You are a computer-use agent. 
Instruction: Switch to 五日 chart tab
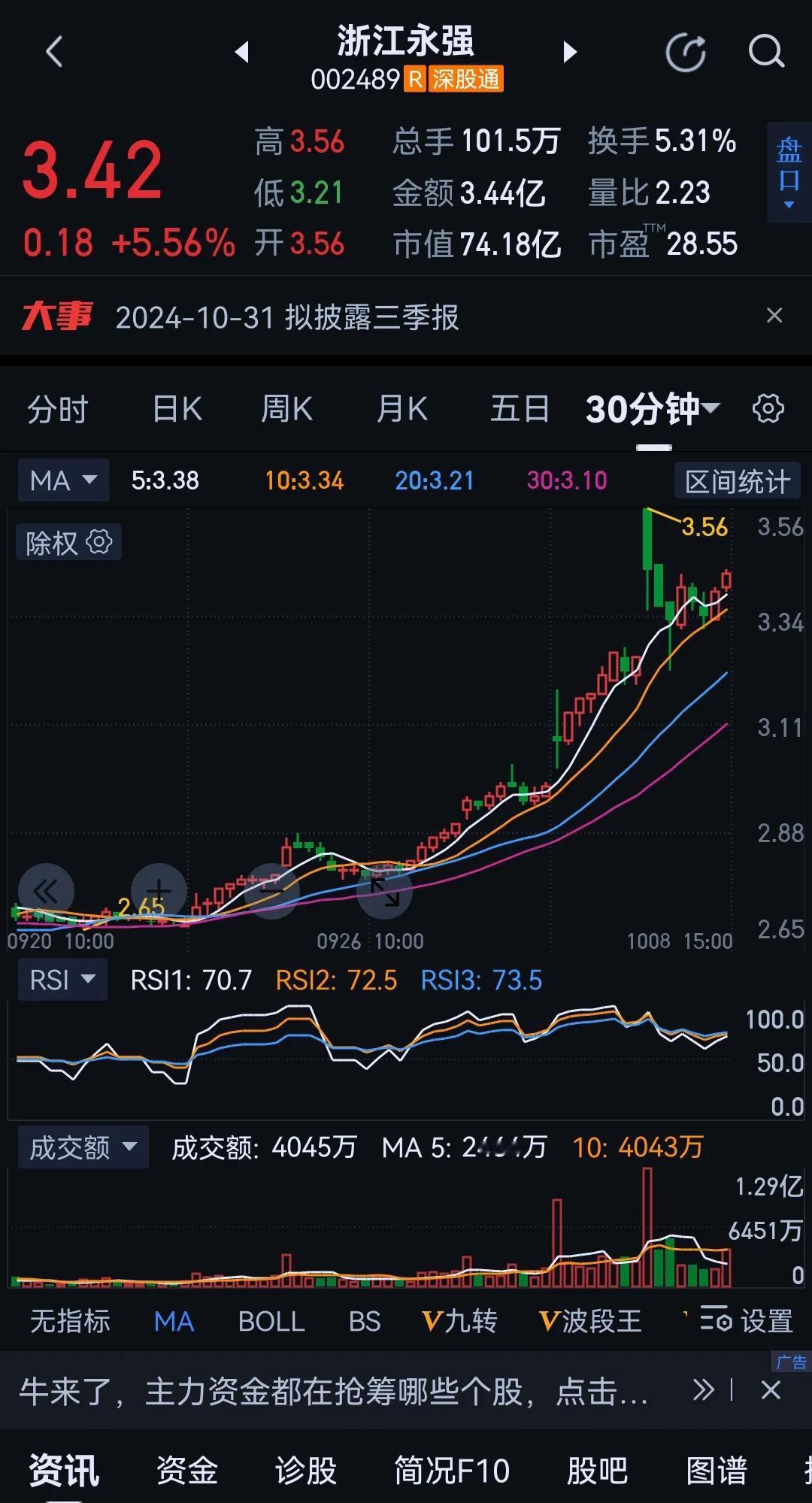coord(520,410)
